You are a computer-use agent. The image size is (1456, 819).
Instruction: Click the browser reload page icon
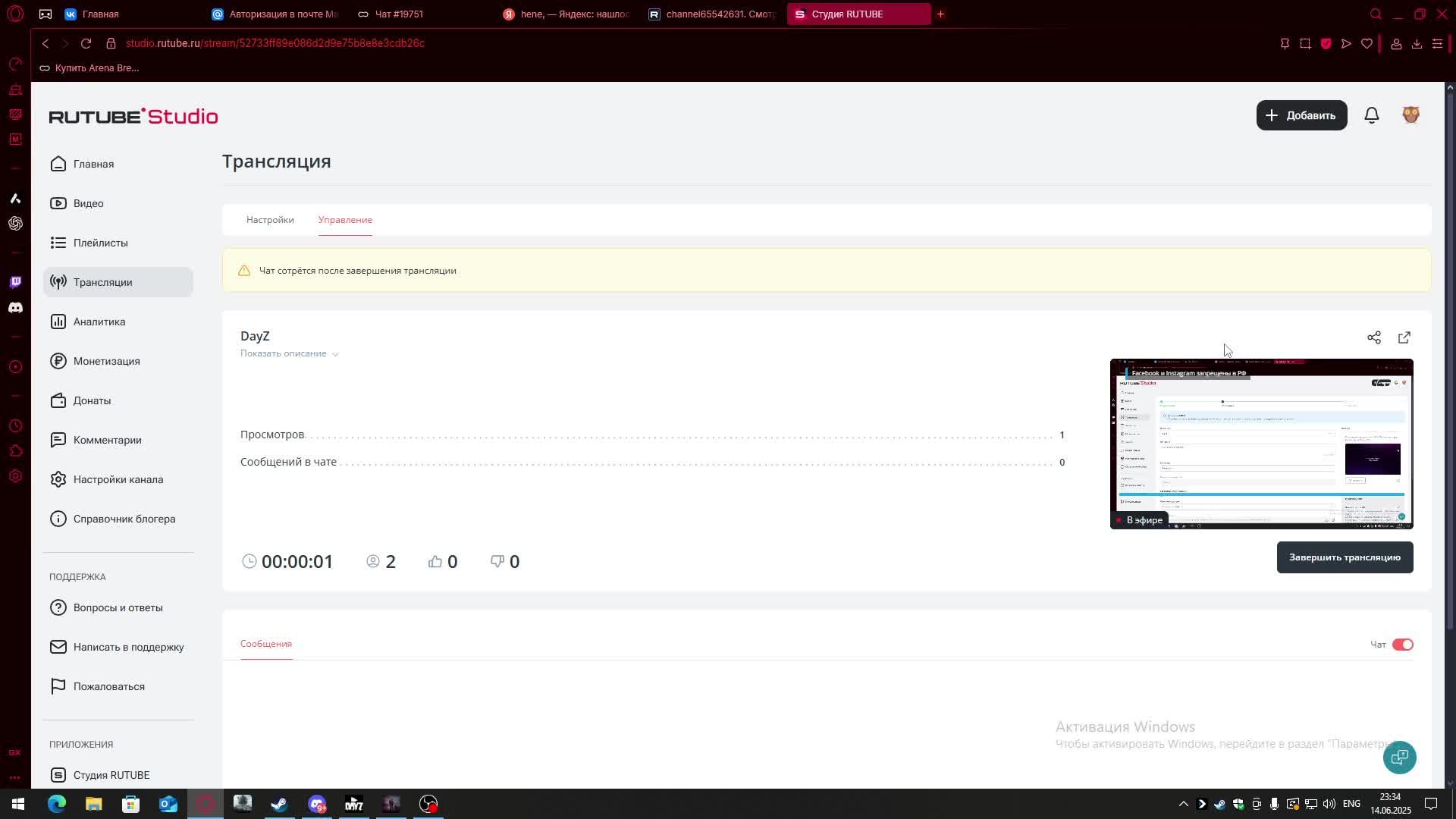[86, 43]
